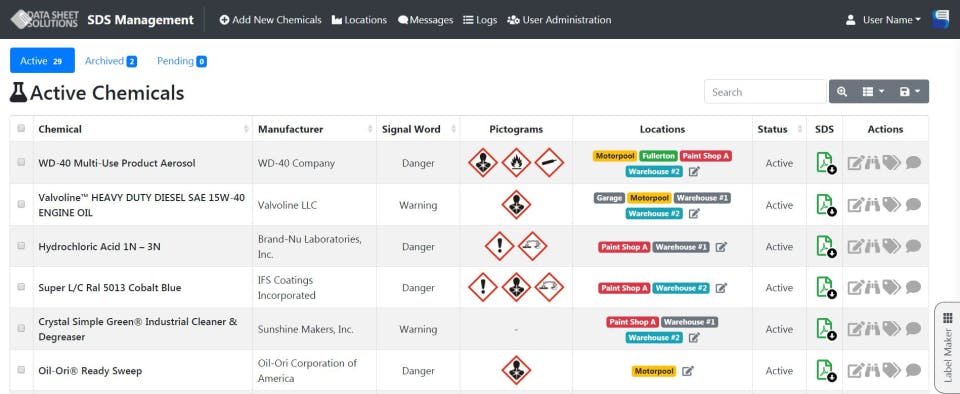
Task: Switch to the Pending tab
Action: (x=182, y=61)
